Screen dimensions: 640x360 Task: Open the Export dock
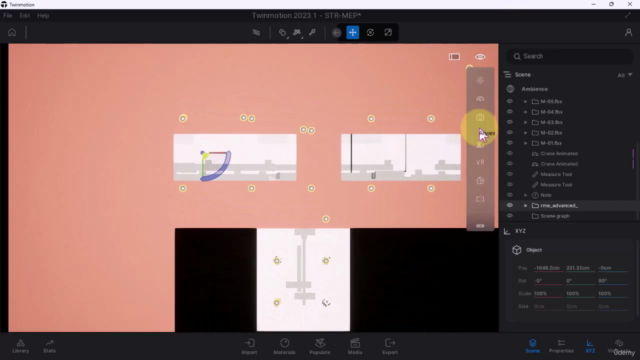coord(390,346)
